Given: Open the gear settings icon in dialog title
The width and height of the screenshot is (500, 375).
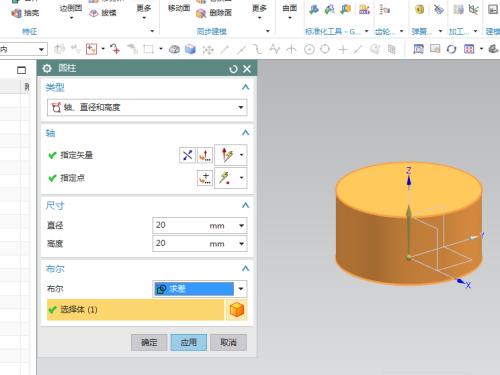Looking at the screenshot, I should coord(47,68).
